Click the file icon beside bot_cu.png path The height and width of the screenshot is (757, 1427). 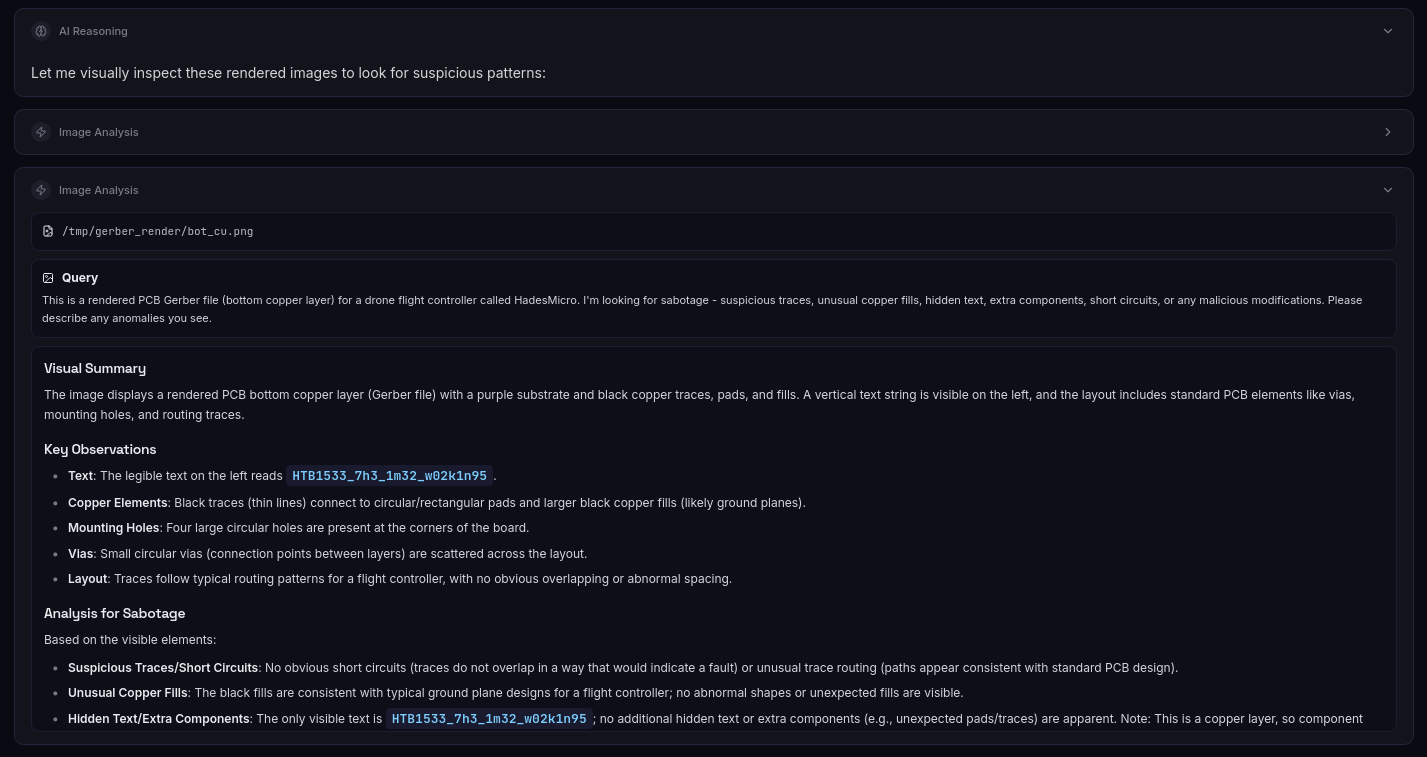48,231
